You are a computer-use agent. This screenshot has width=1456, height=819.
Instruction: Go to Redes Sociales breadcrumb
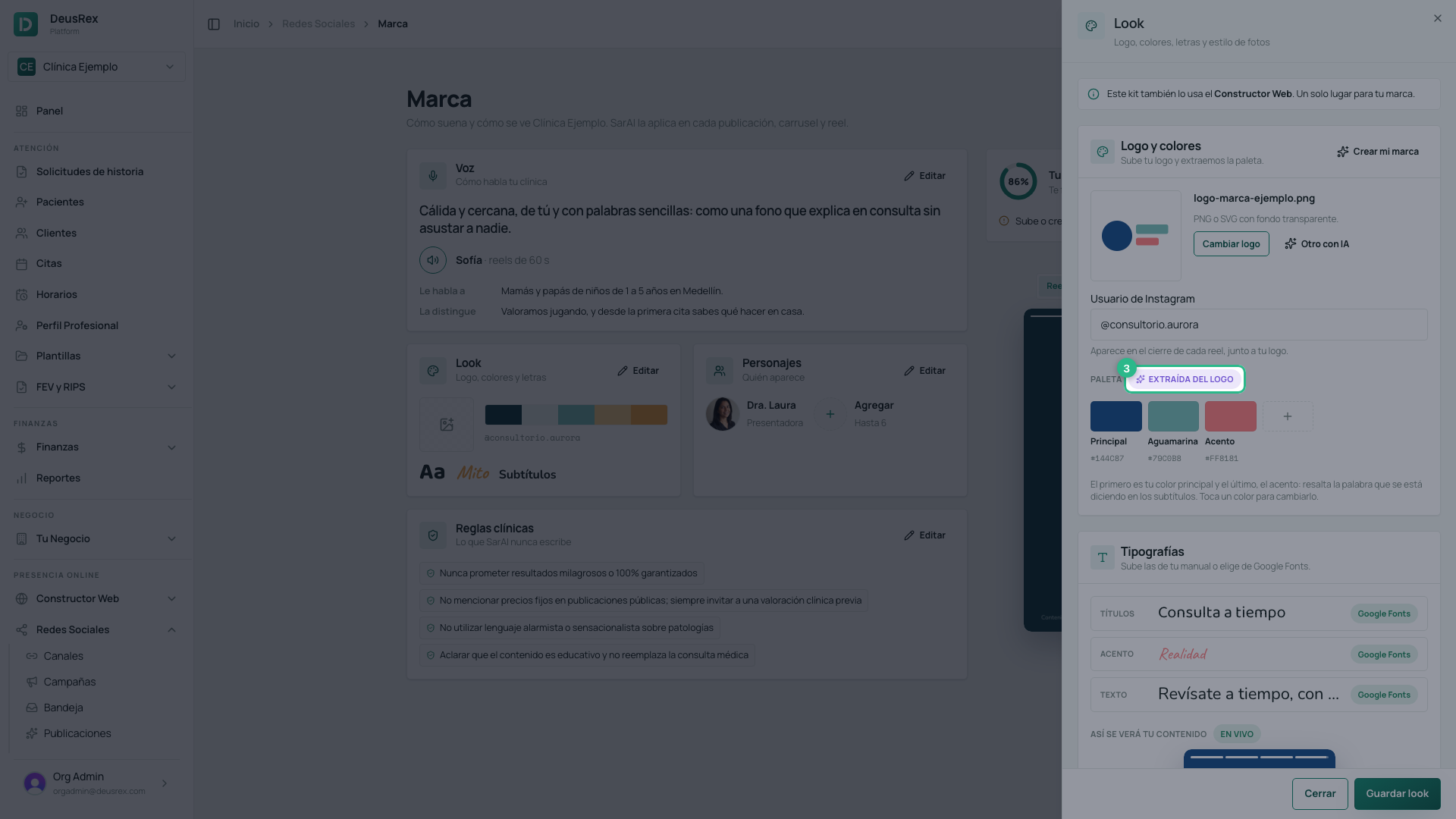(x=318, y=24)
